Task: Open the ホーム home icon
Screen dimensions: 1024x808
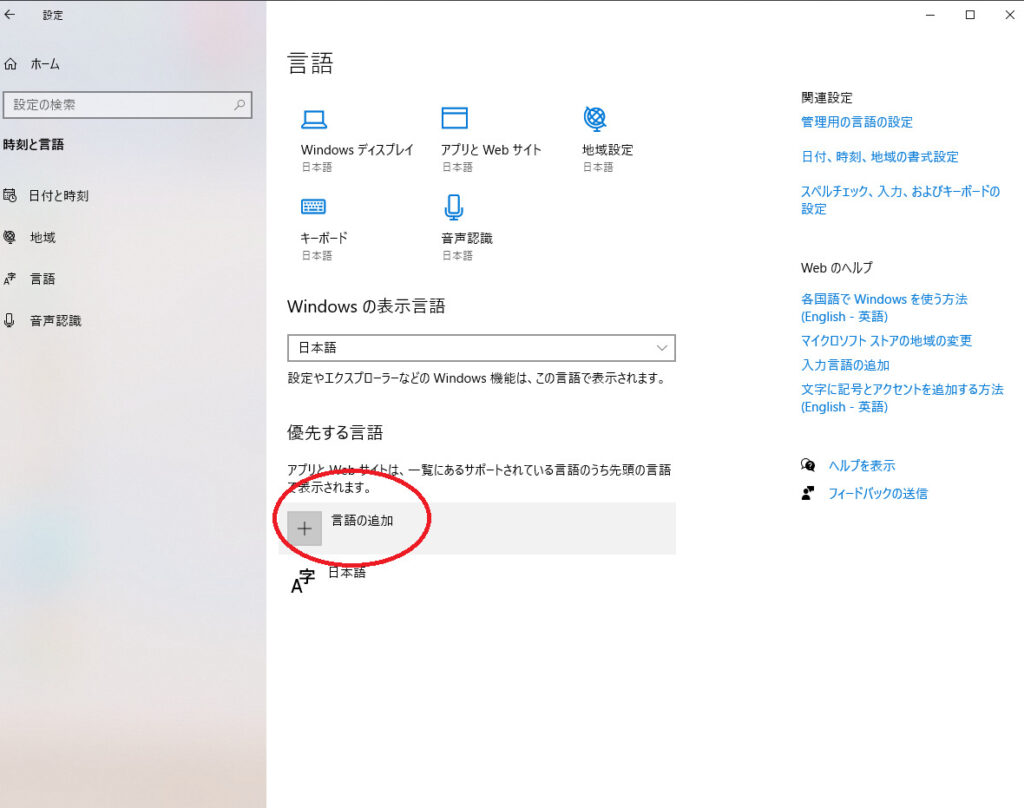Action: coord(10,64)
